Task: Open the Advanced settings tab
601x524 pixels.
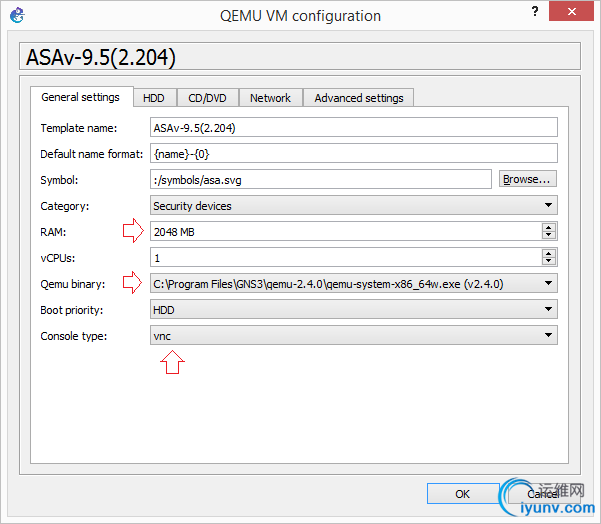Action: [359, 98]
